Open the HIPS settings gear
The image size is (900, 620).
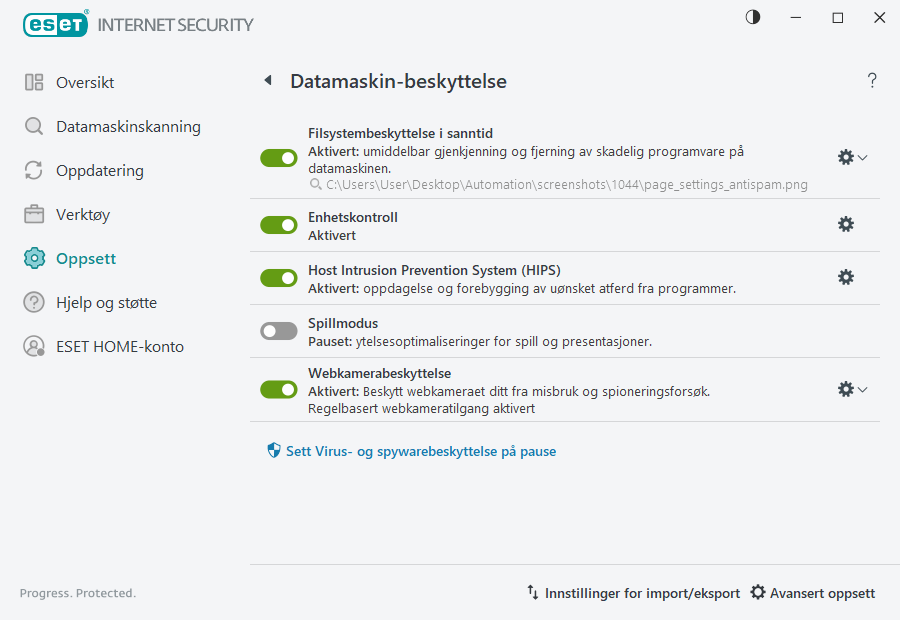(x=845, y=277)
